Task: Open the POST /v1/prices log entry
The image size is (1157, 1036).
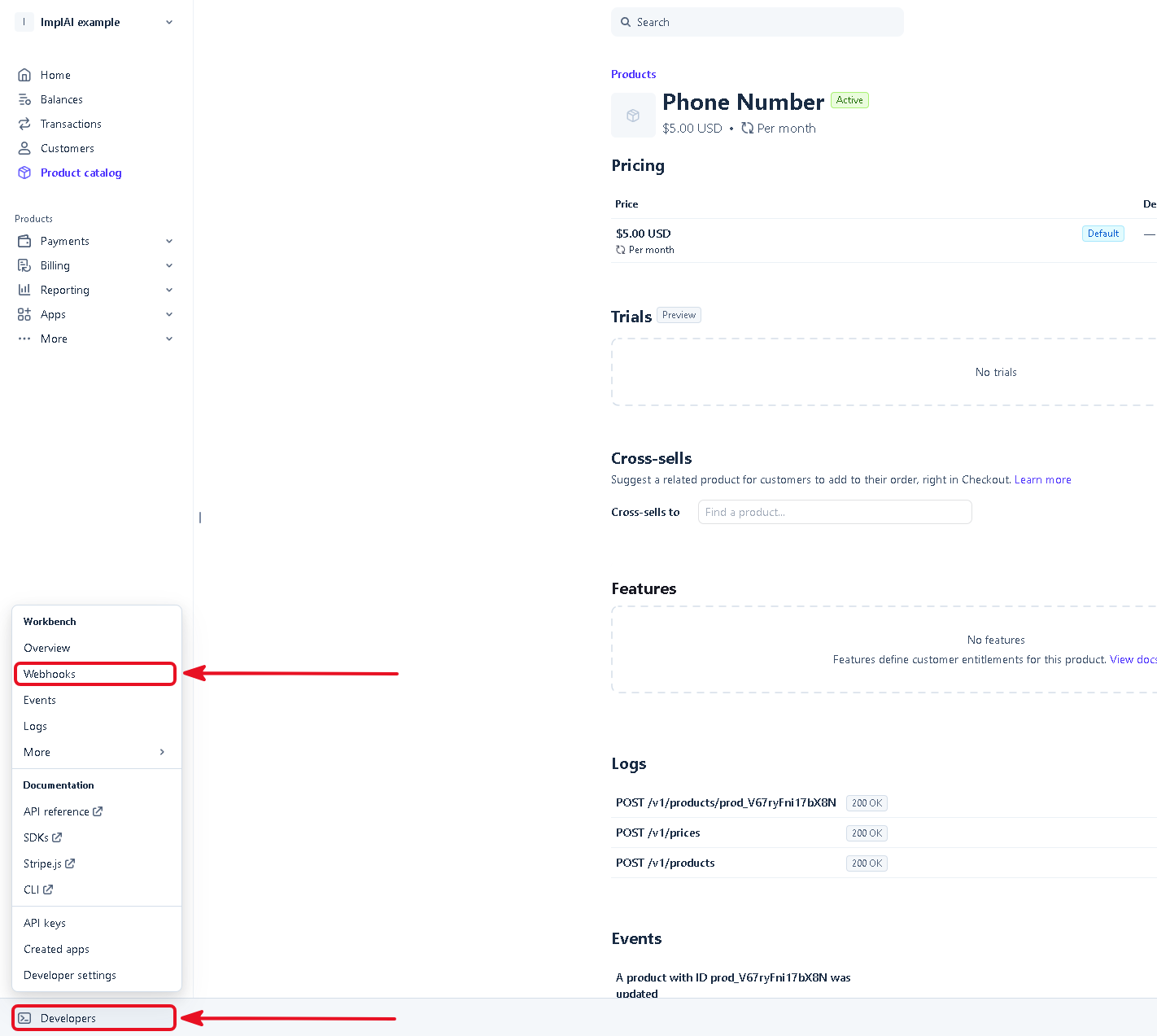Action: click(x=884, y=833)
